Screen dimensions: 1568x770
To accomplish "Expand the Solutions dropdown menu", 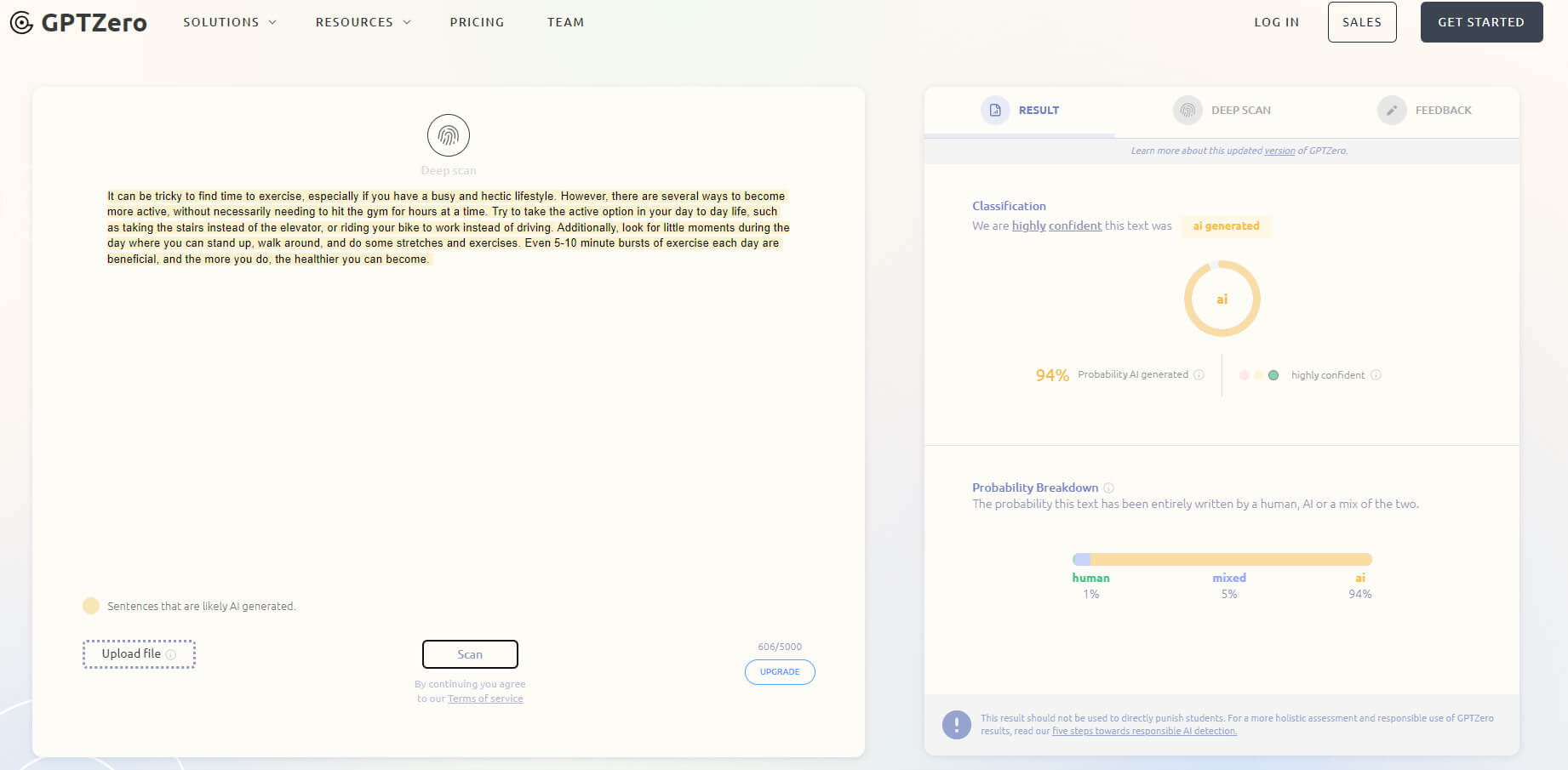I will [x=229, y=22].
